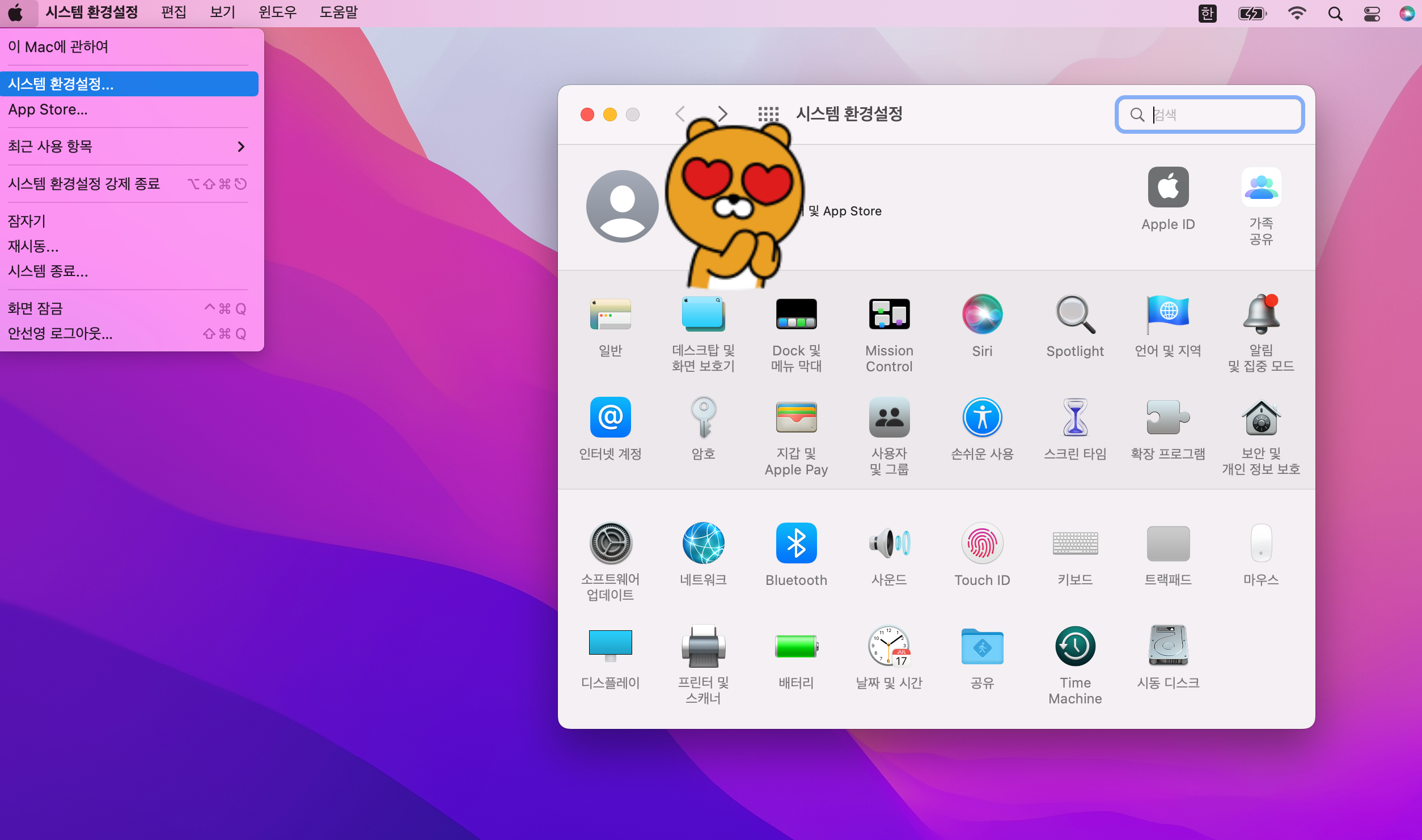Open Time Machine preferences
1422x840 pixels.
(1075, 665)
